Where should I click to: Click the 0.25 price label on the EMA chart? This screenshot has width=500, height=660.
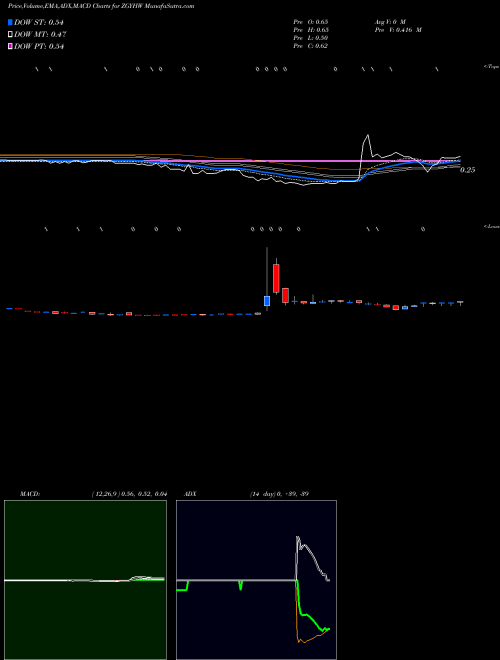coord(467,170)
